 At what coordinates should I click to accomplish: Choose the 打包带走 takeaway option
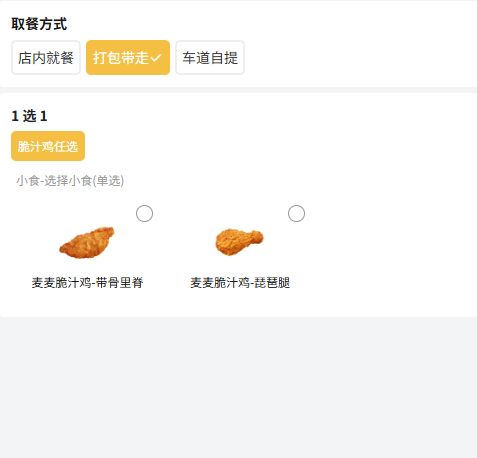pyautogui.click(x=128, y=58)
